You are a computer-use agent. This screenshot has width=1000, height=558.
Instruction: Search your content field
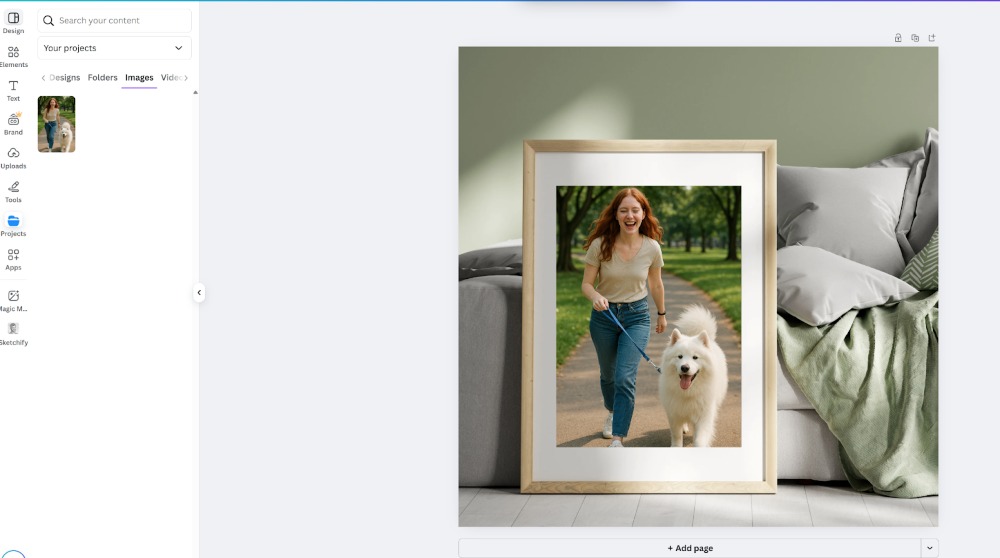(114, 20)
